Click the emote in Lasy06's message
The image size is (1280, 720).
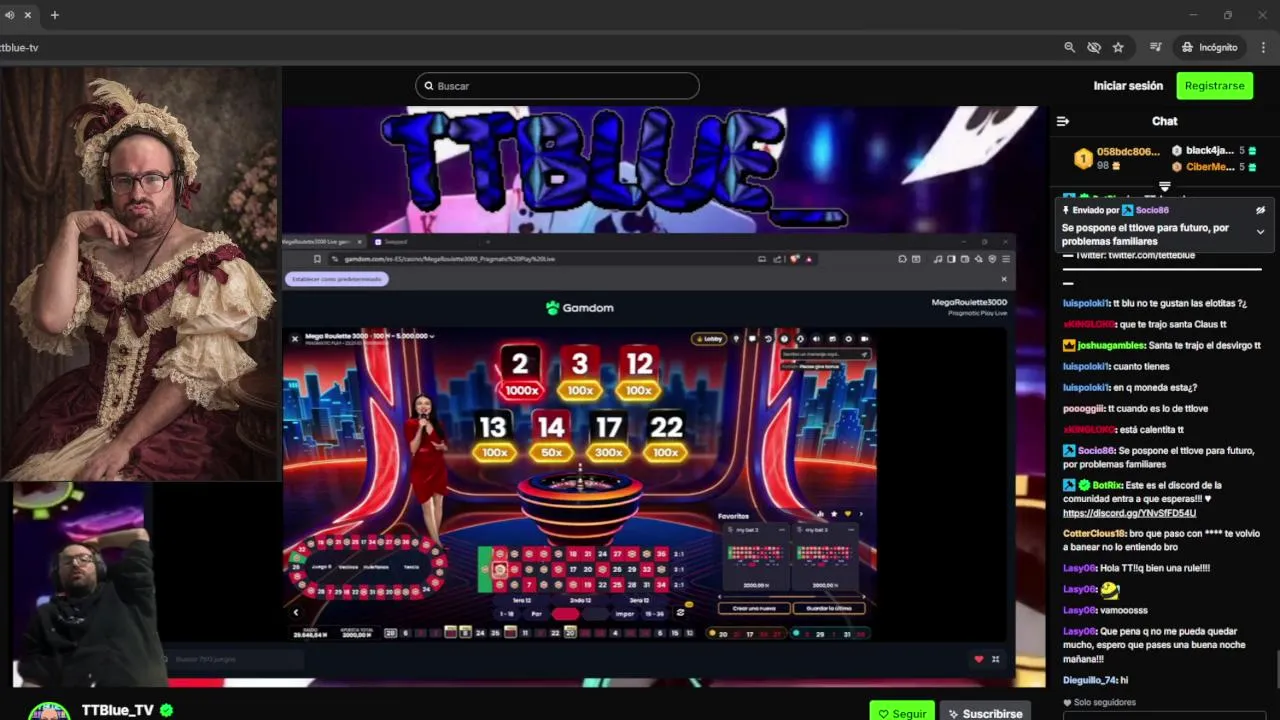pyautogui.click(x=1109, y=590)
